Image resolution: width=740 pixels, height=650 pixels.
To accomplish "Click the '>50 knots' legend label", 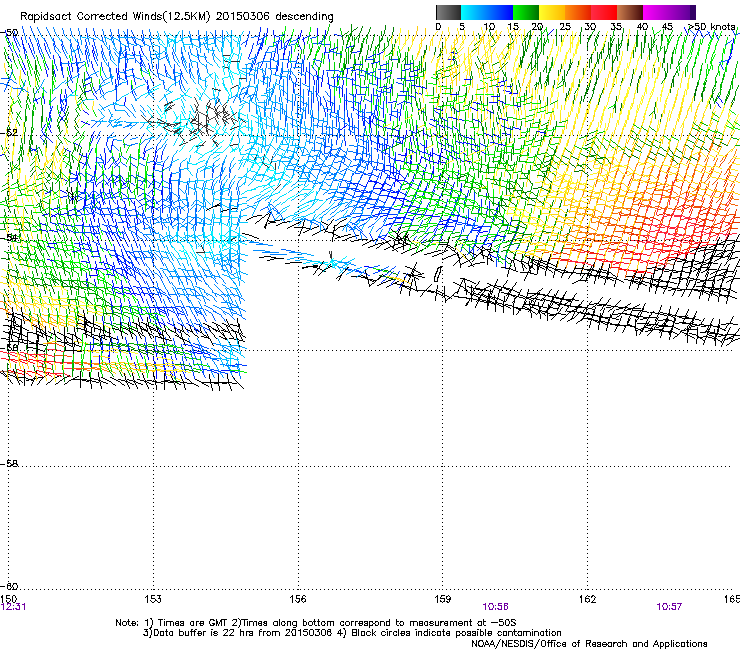I will [x=711, y=27].
